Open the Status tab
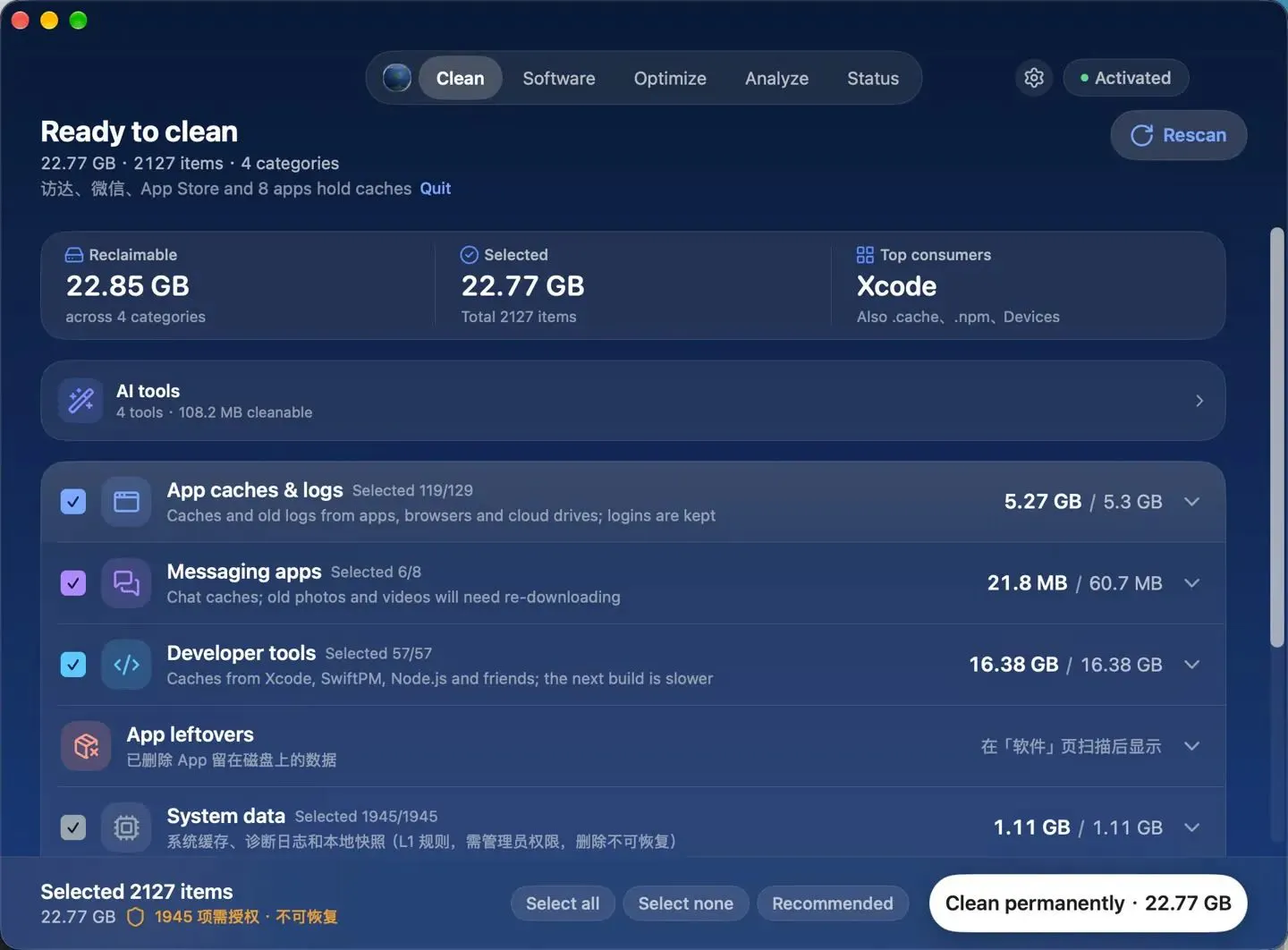Image resolution: width=1288 pixels, height=950 pixels. (873, 78)
